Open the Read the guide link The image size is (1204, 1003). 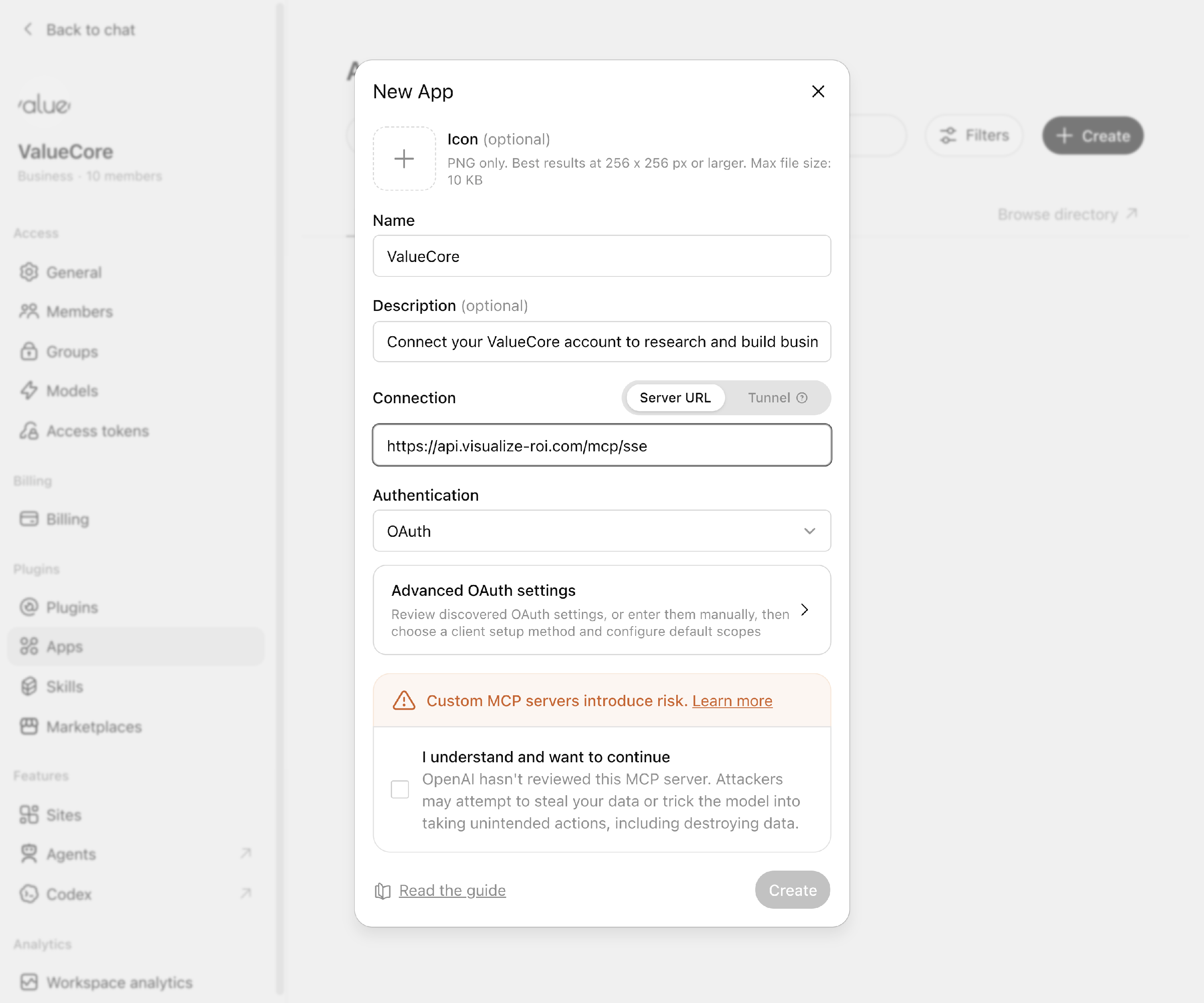pyautogui.click(x=452, y=890)
